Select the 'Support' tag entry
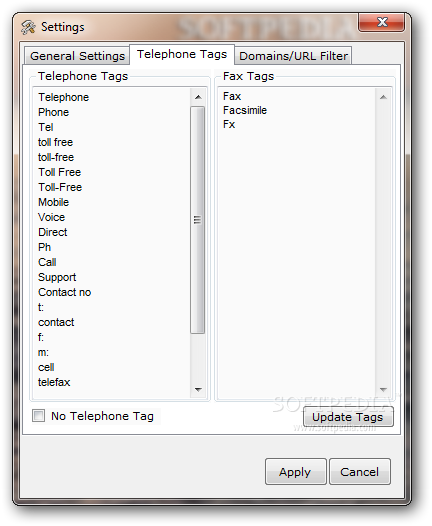The image size is (432, 526). [x=57, y=277]
